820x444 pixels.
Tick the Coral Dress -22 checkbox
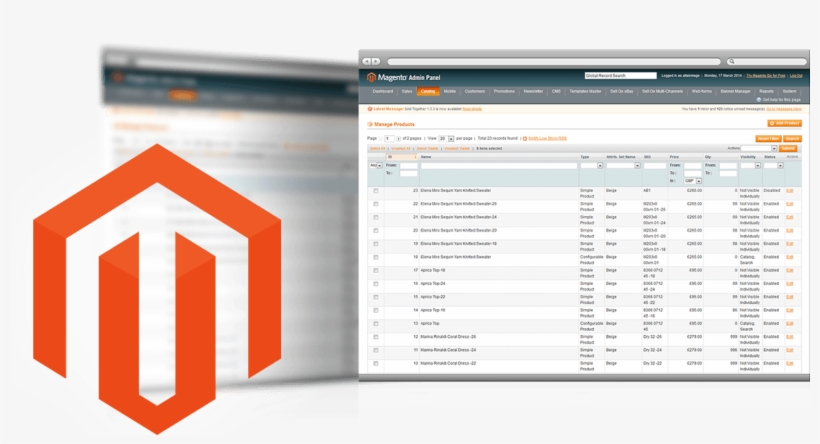[x=375, y=363]
